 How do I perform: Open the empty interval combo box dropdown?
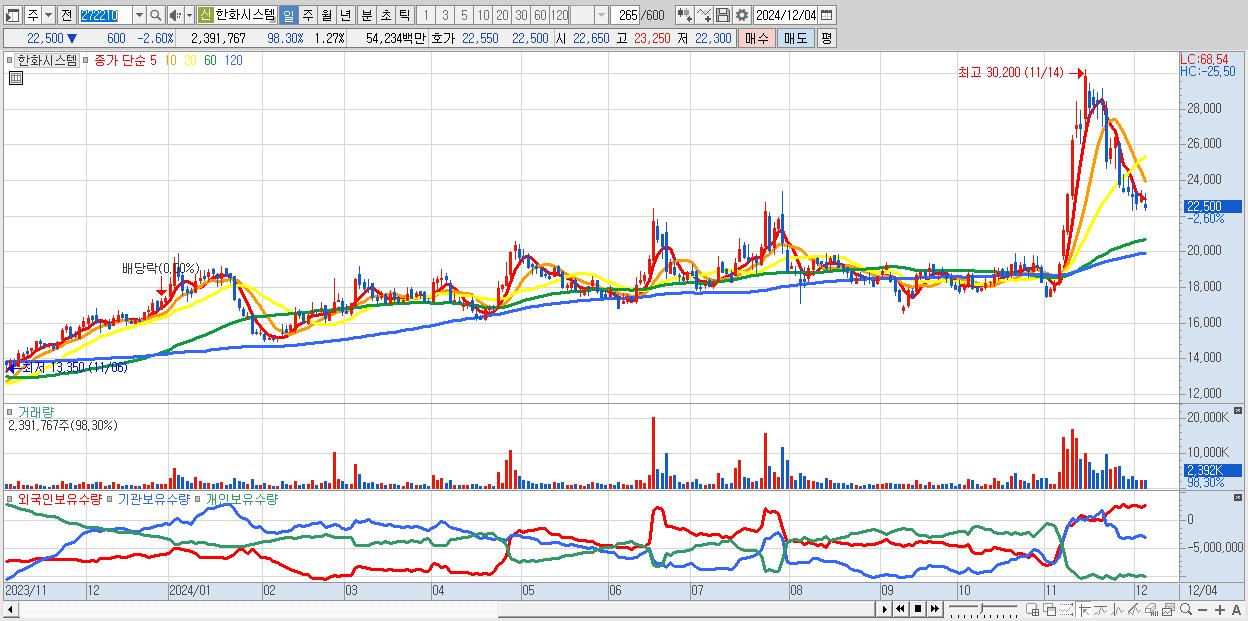(x=602, y=15)
